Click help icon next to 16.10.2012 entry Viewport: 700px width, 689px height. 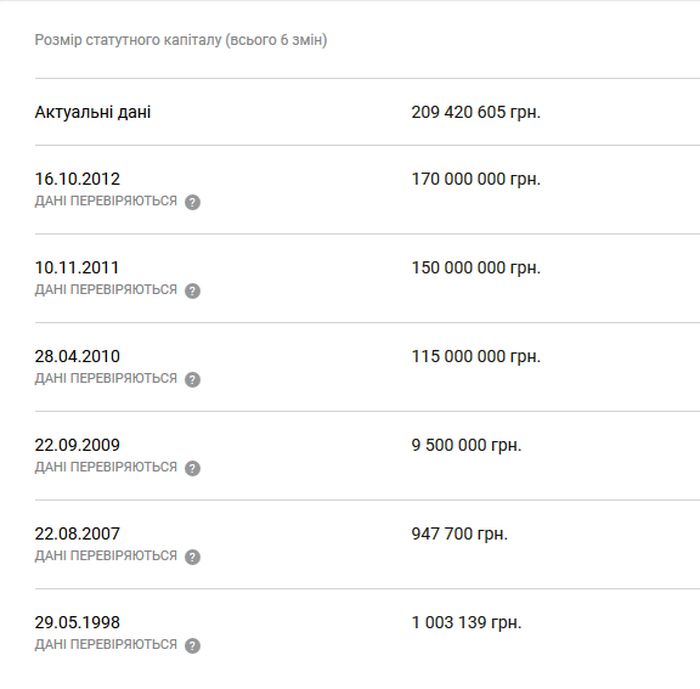tap(192, 202)
